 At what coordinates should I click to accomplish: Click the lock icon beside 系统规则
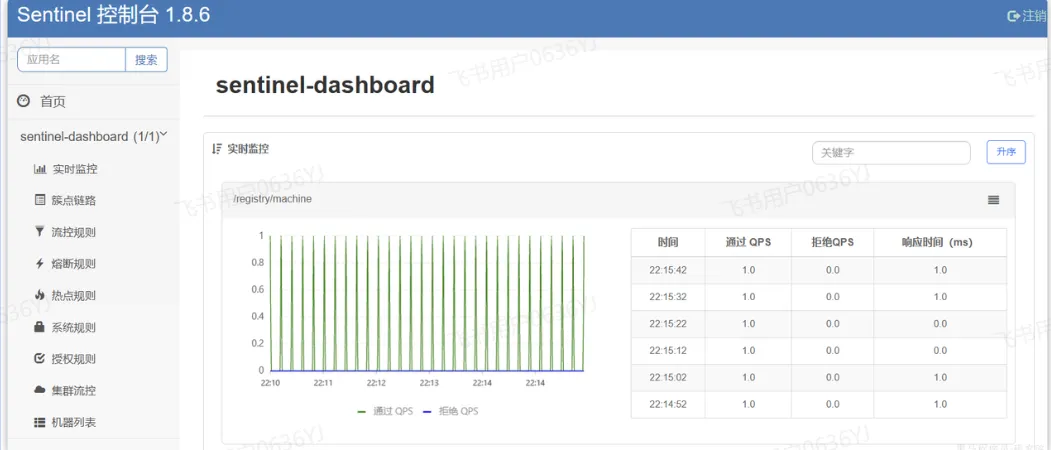tap(40, 327)
